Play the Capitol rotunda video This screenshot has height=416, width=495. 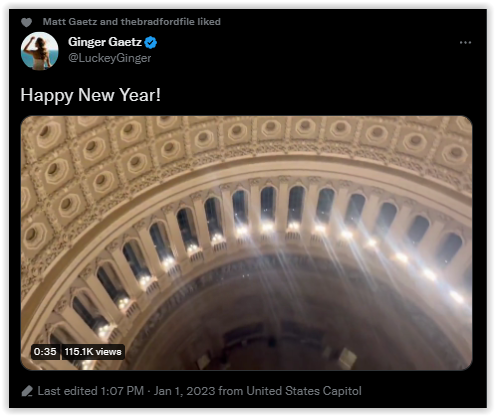[x=246, y=243]
